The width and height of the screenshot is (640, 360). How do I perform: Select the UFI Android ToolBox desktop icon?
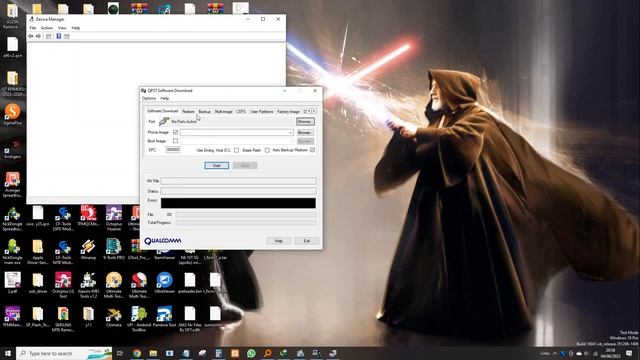pyautogui.click(x=139, y=318)
